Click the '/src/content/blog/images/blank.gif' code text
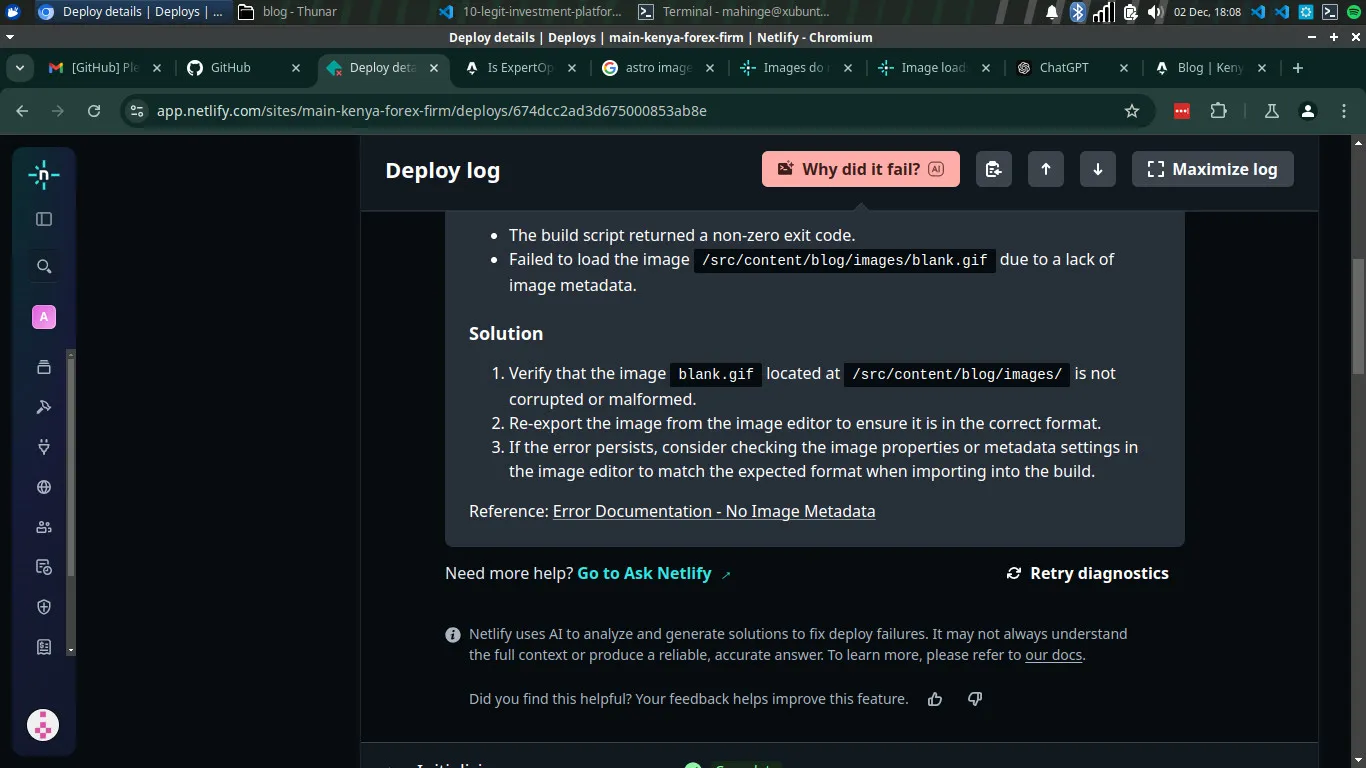 pos(845,260)
